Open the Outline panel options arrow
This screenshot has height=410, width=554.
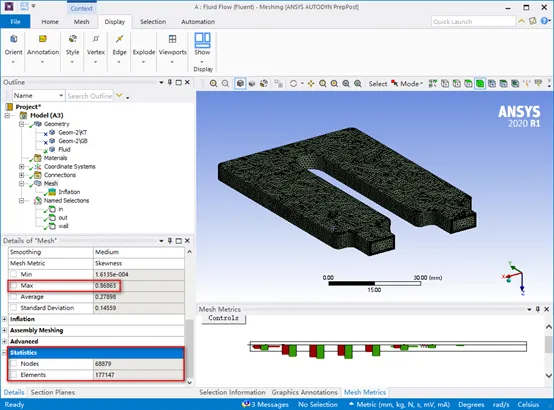tap(161, 82)
